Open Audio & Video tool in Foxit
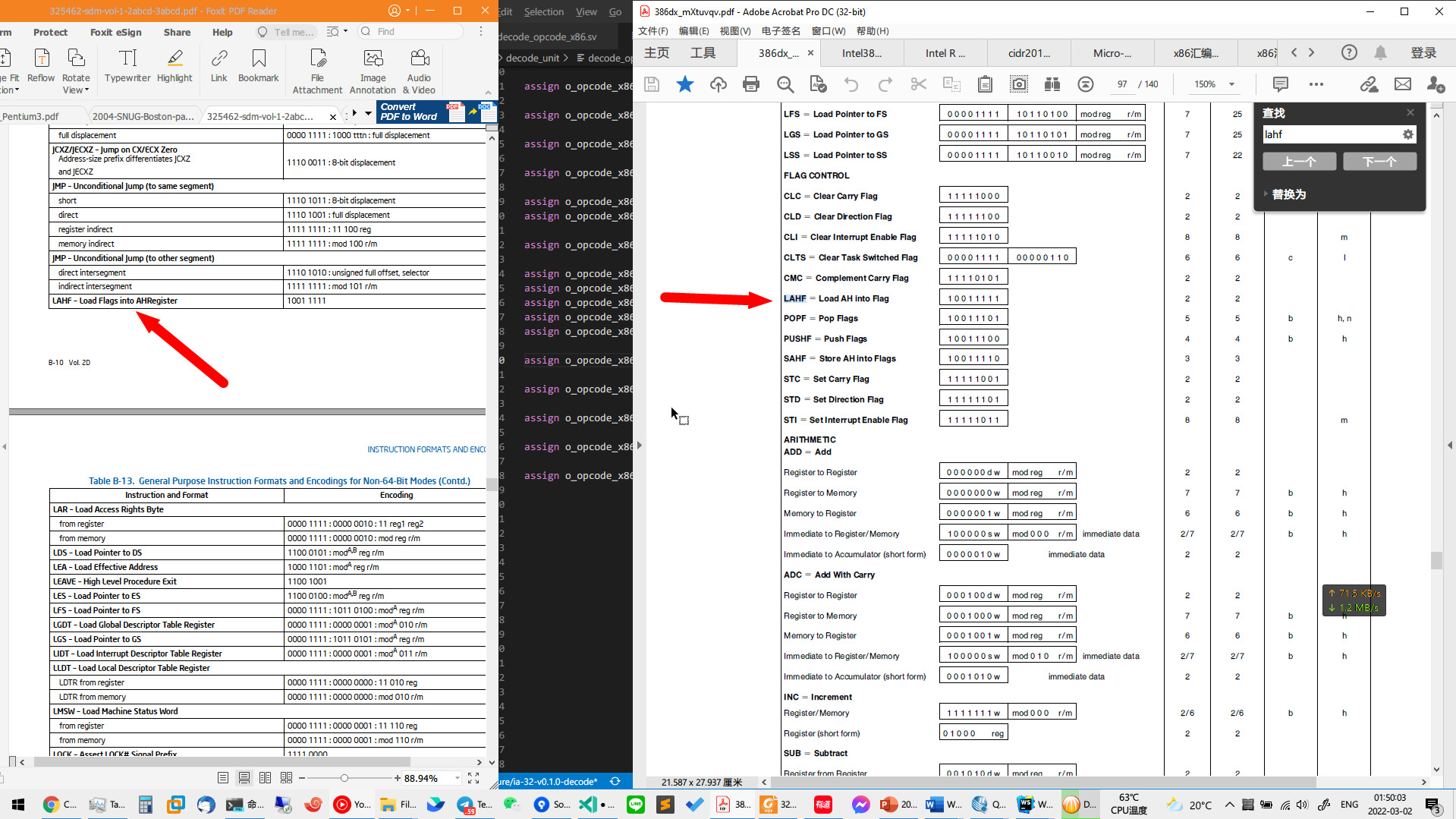Screen dimensions: 1456x819 click(x=420, y=71)
